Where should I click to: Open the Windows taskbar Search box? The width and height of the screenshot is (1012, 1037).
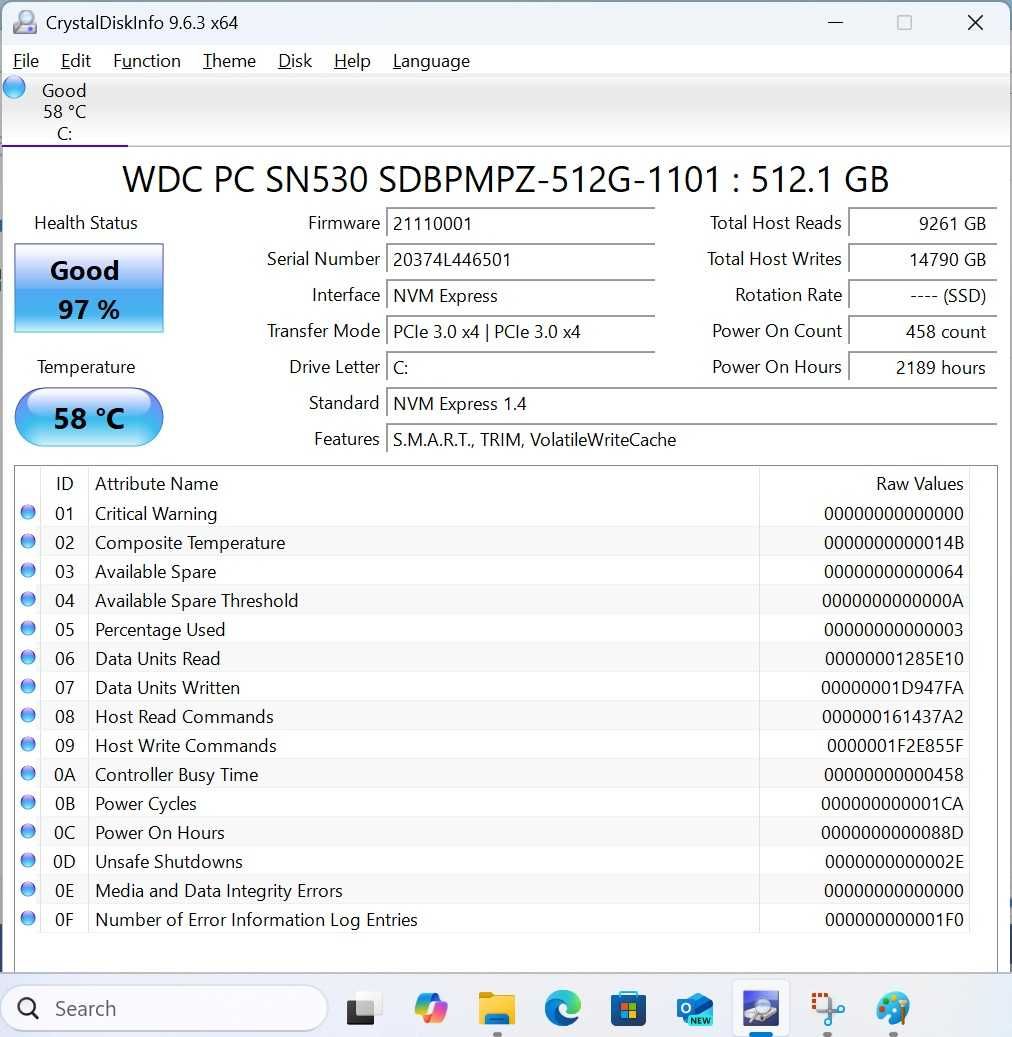point(164,1009)
